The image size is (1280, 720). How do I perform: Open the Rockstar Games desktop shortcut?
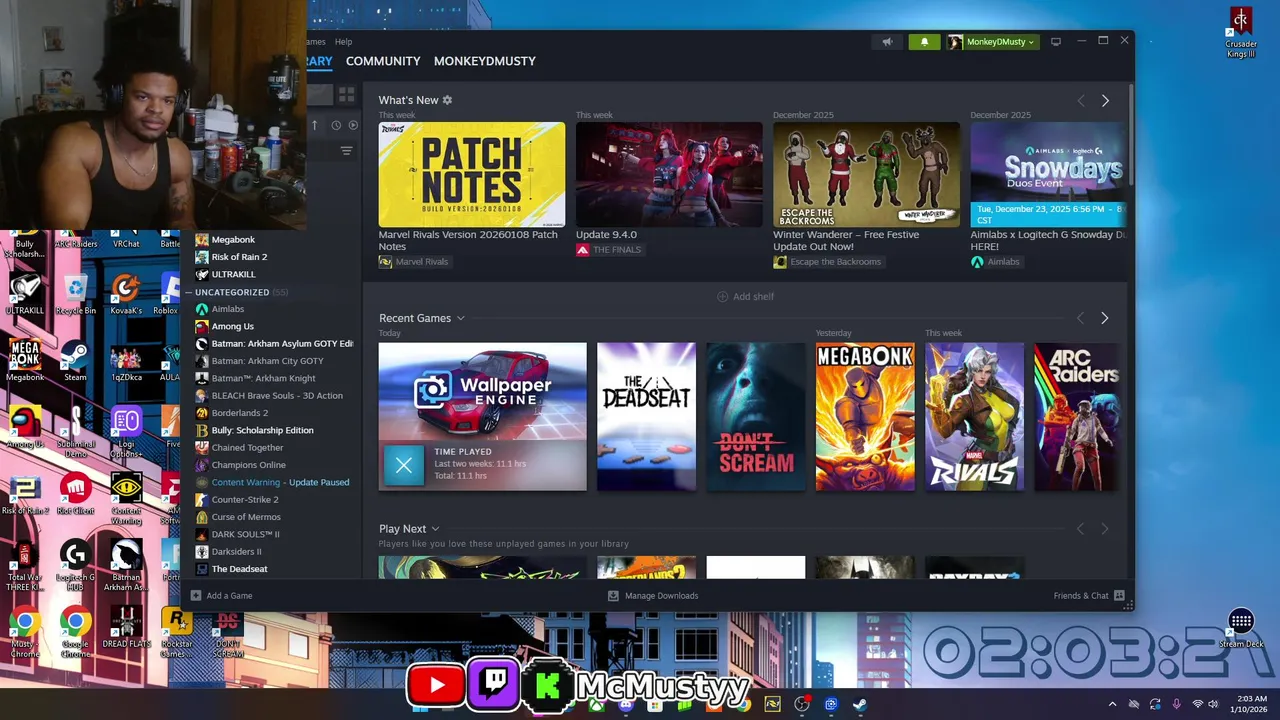pyautogui.click(x=176, y=633)
